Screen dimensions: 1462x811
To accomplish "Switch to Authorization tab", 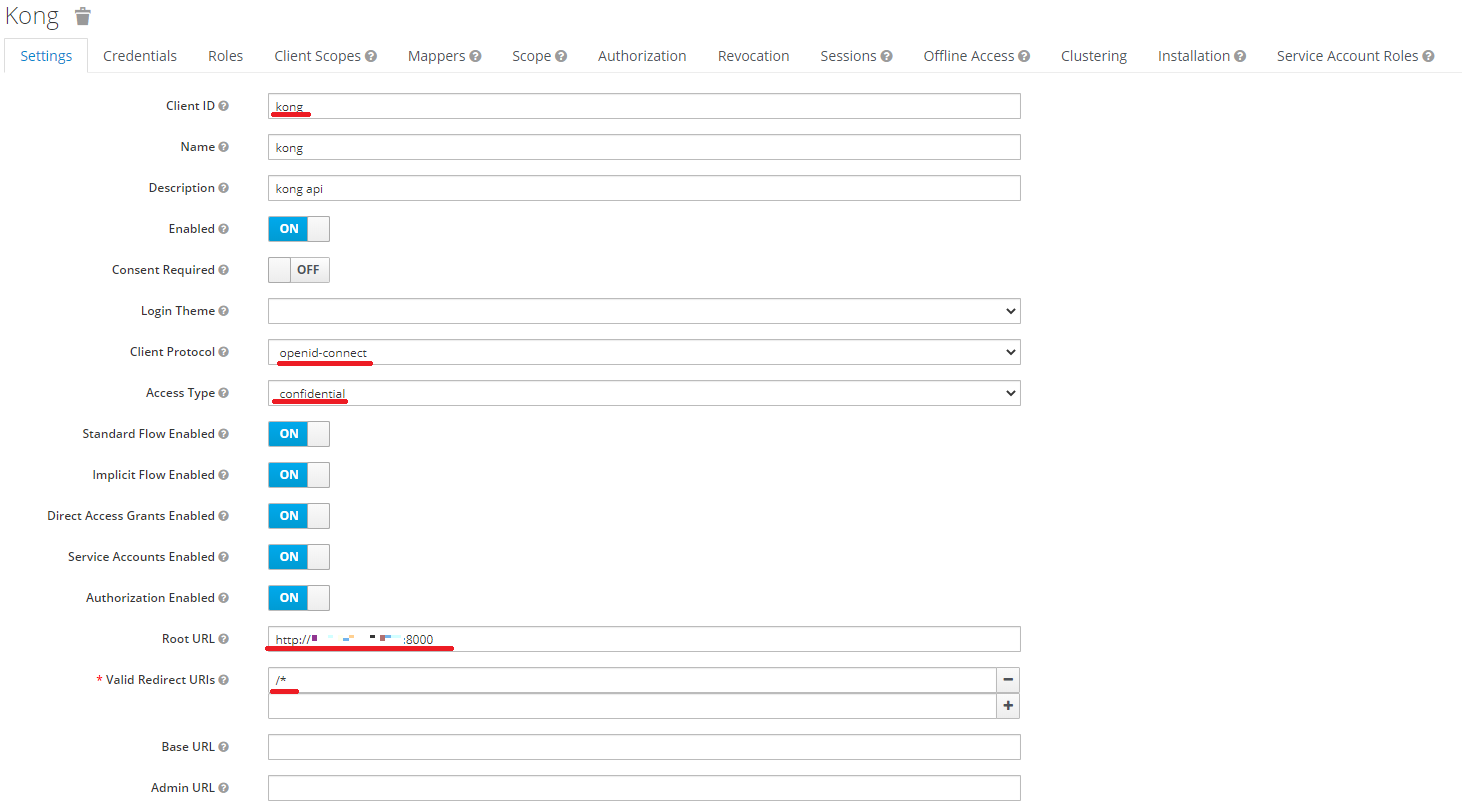I will (642, 56).
